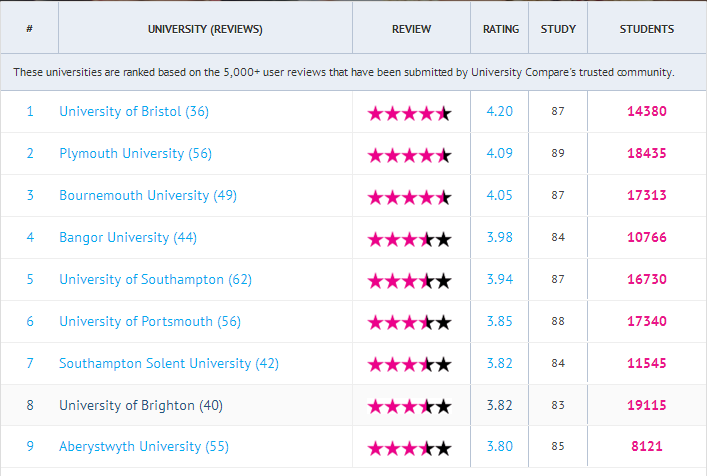
Task: Click the REVIEW column header
Action: tap(411, 29)
